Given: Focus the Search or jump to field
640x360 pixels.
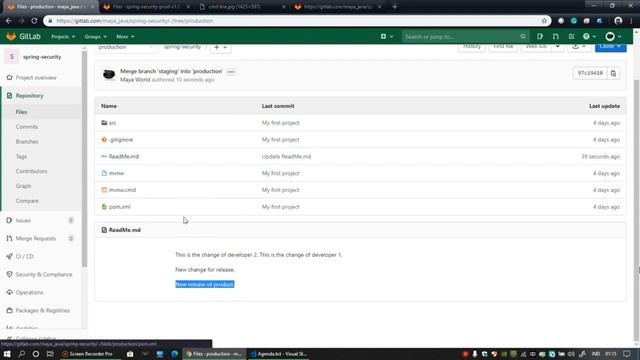Looking at the screenshot, I should [465, 37].
